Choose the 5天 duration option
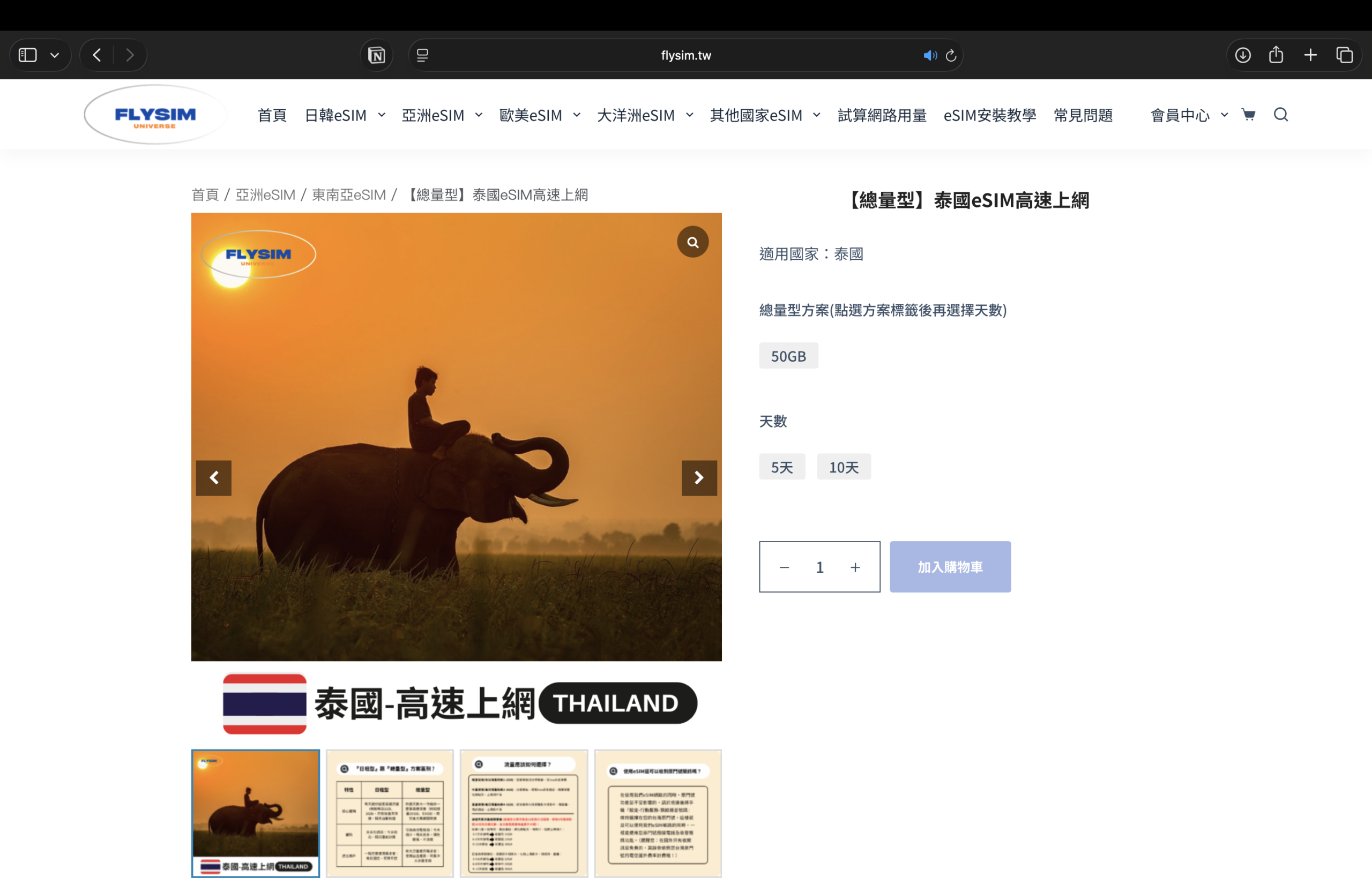 point(782,467)
